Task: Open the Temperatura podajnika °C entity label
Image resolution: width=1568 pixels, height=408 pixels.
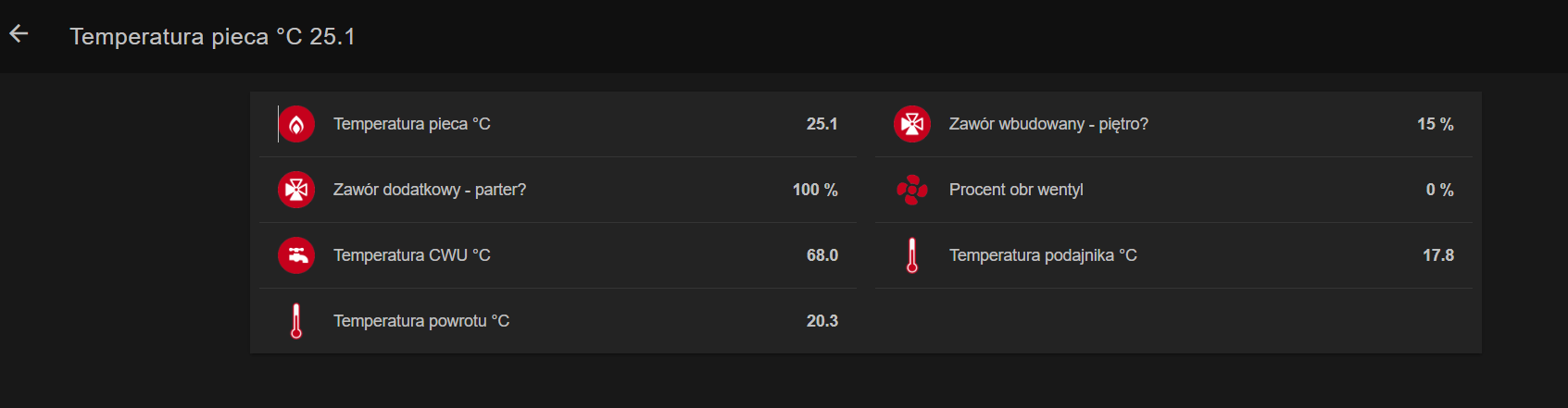Action: [1043, 255]
